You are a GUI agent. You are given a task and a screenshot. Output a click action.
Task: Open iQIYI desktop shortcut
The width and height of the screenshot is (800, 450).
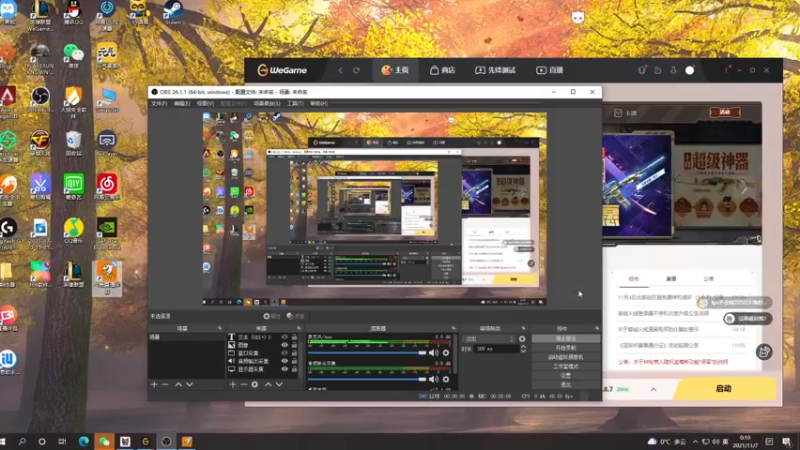tap(73, 187)
